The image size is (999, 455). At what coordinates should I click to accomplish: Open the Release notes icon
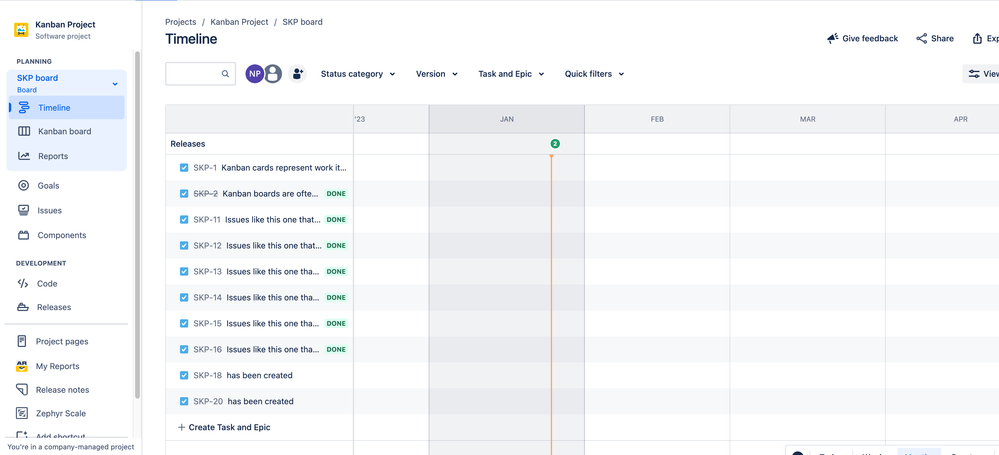click(x=22, y=389)
